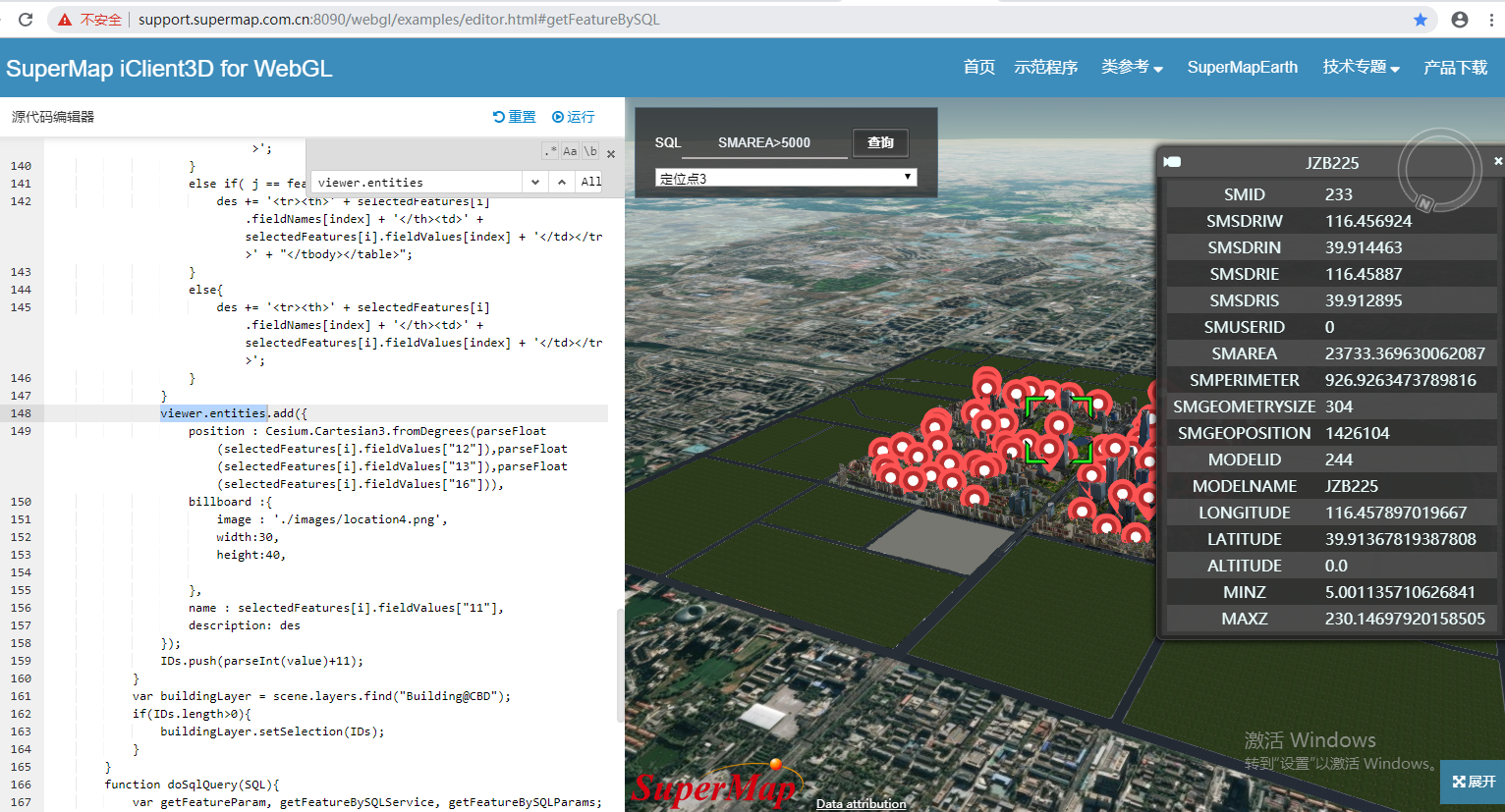Select the MAXZ value 230.14697920158505
This screenshot has height=812, width=1505.
(x=1405, y=619)
